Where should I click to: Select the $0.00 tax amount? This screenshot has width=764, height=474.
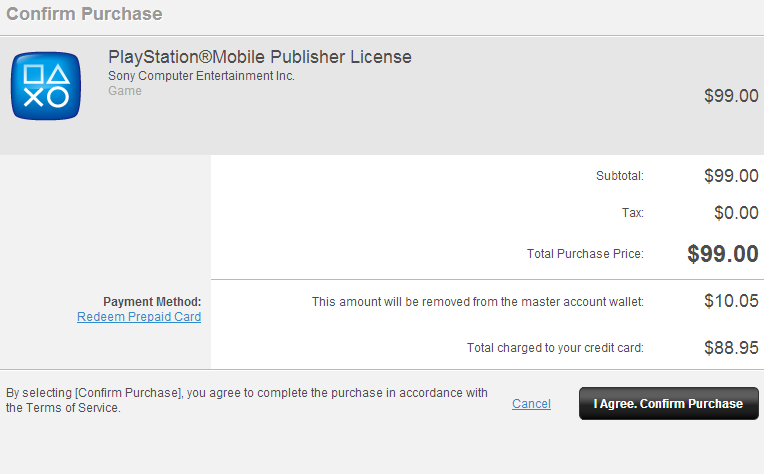coord(736,212)
